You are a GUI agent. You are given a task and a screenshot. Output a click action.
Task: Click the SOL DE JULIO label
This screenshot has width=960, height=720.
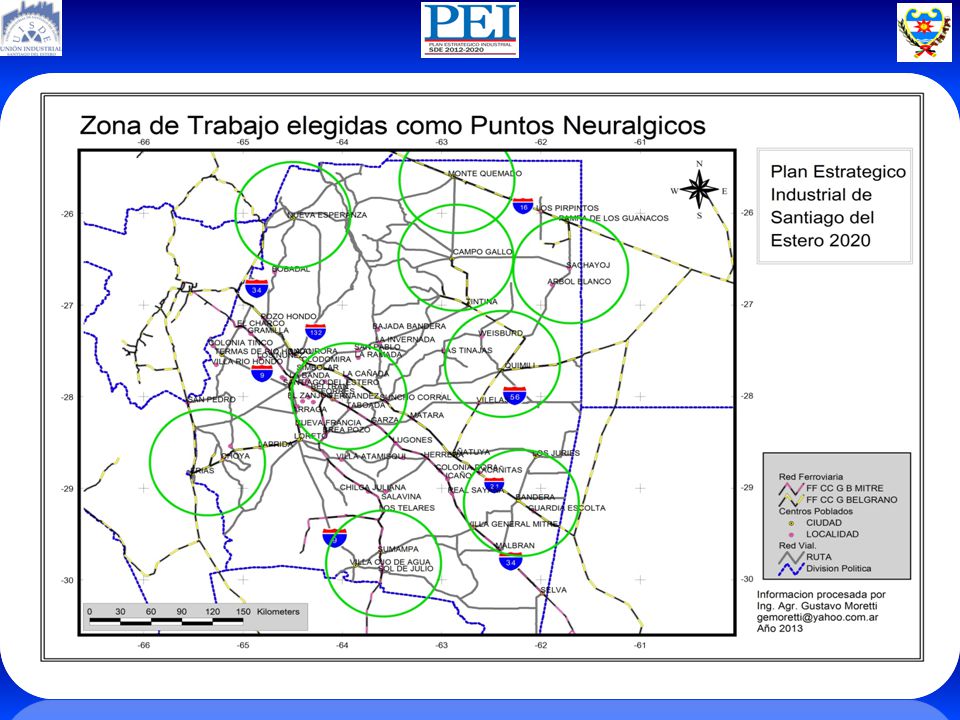405,569
